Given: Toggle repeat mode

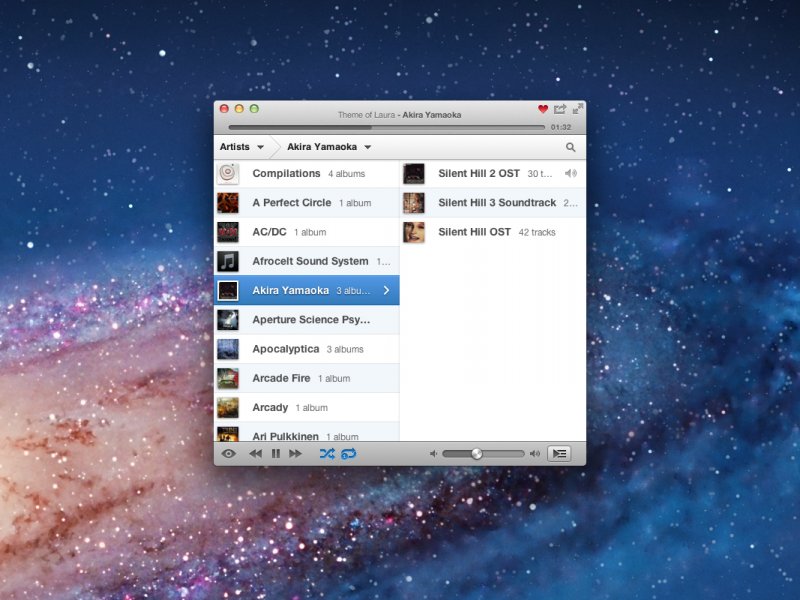Looking at the screenshot, I should (x=349, y=454).
